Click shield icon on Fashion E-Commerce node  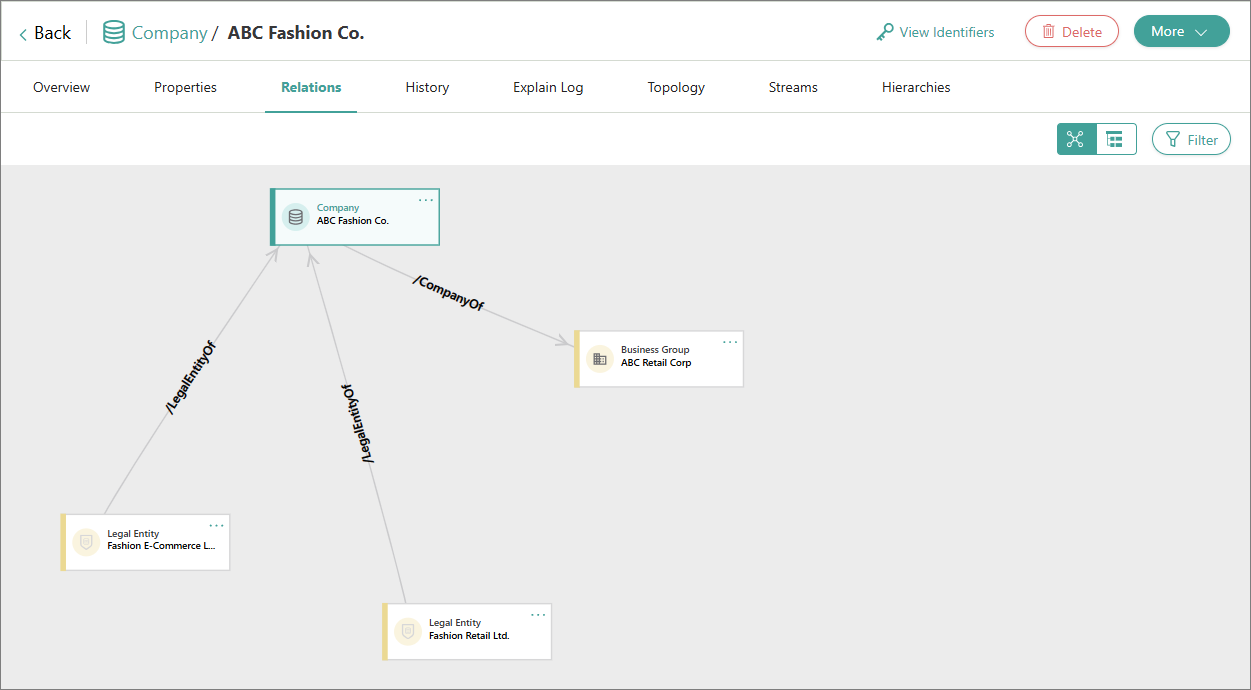pyautogui.click(x=86, y=542)
